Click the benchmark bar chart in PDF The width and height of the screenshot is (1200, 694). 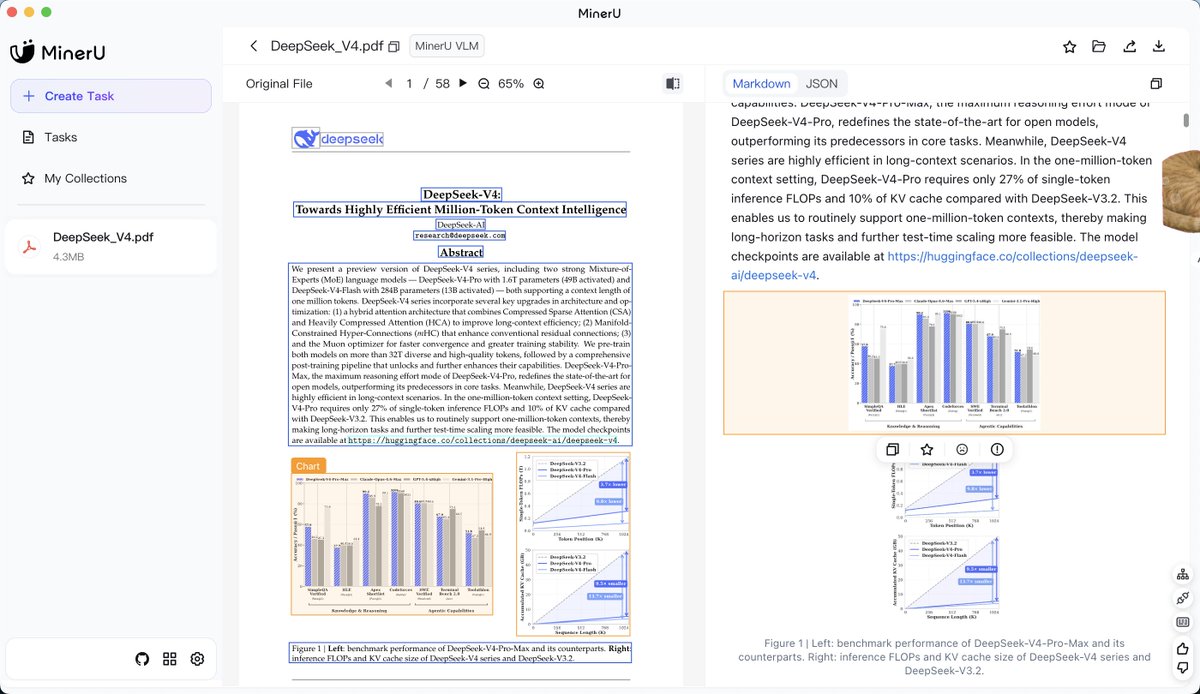coord(392,543)
